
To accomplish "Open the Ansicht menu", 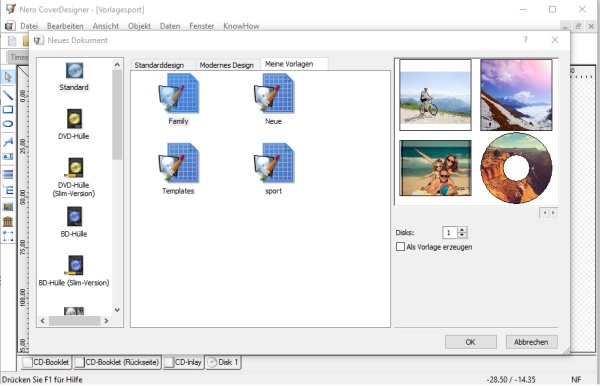I will pos(106,26).
